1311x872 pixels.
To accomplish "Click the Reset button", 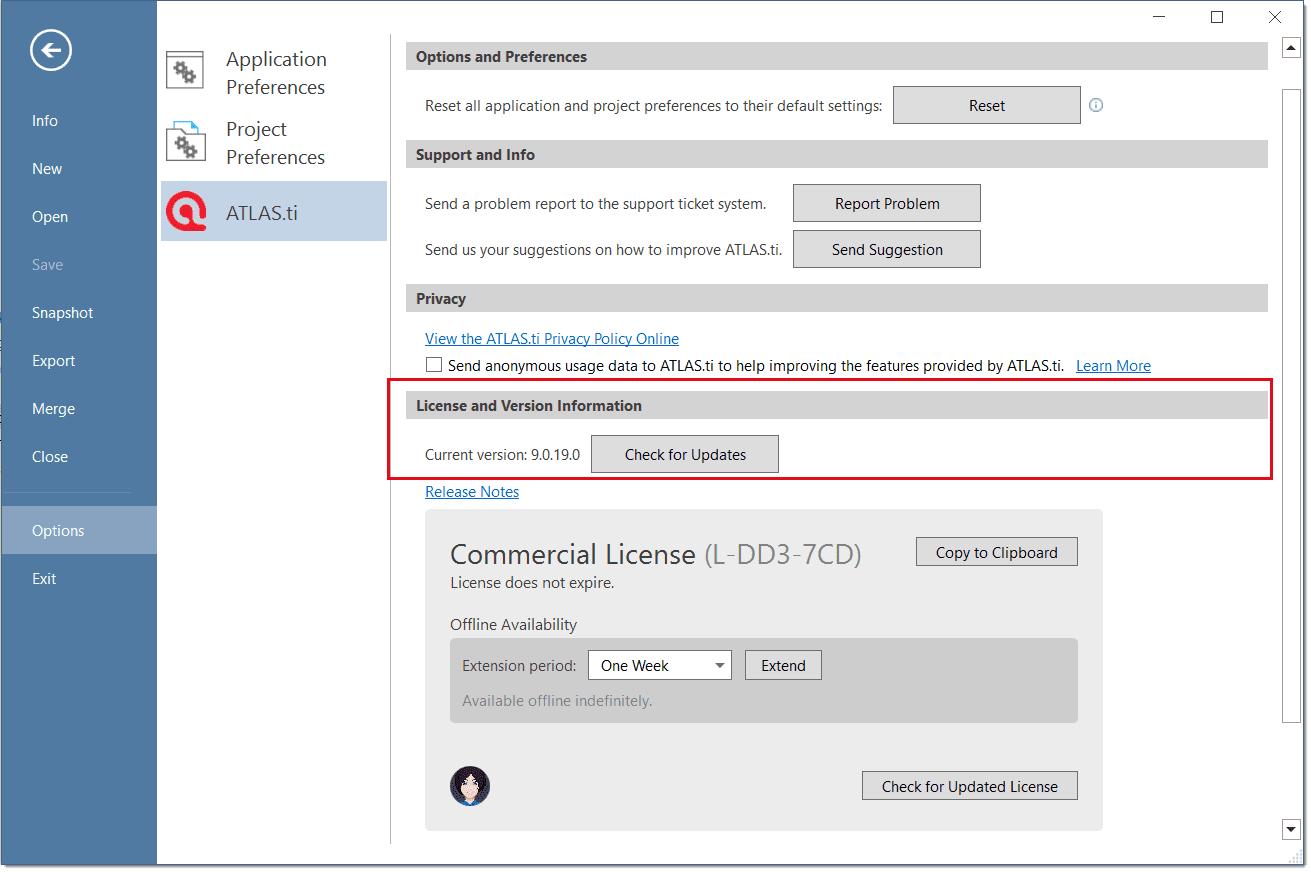I will (x=987, y=105).
